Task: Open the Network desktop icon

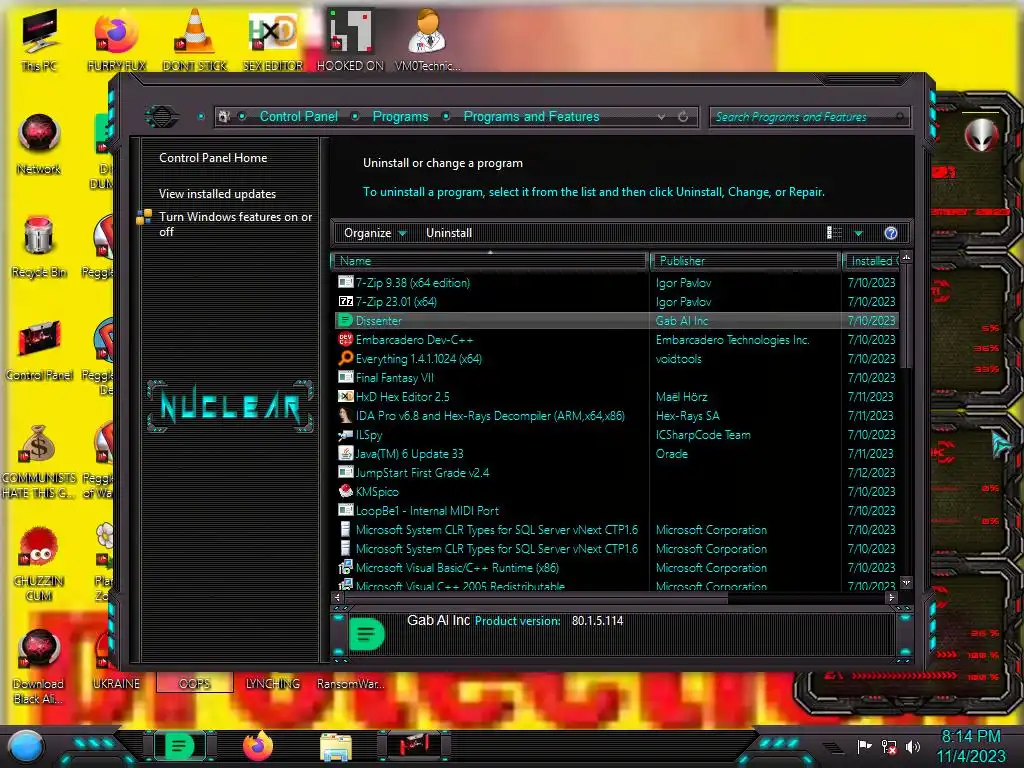Action: (39, 144)
